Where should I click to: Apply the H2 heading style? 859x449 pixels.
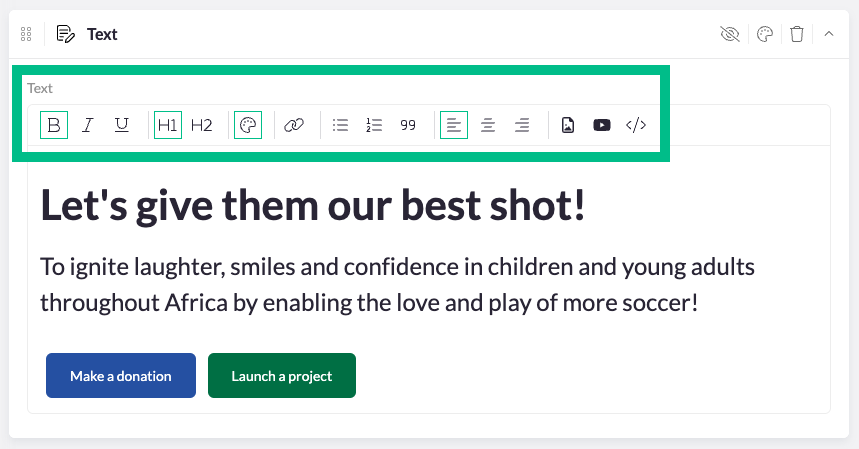[202, 125]
